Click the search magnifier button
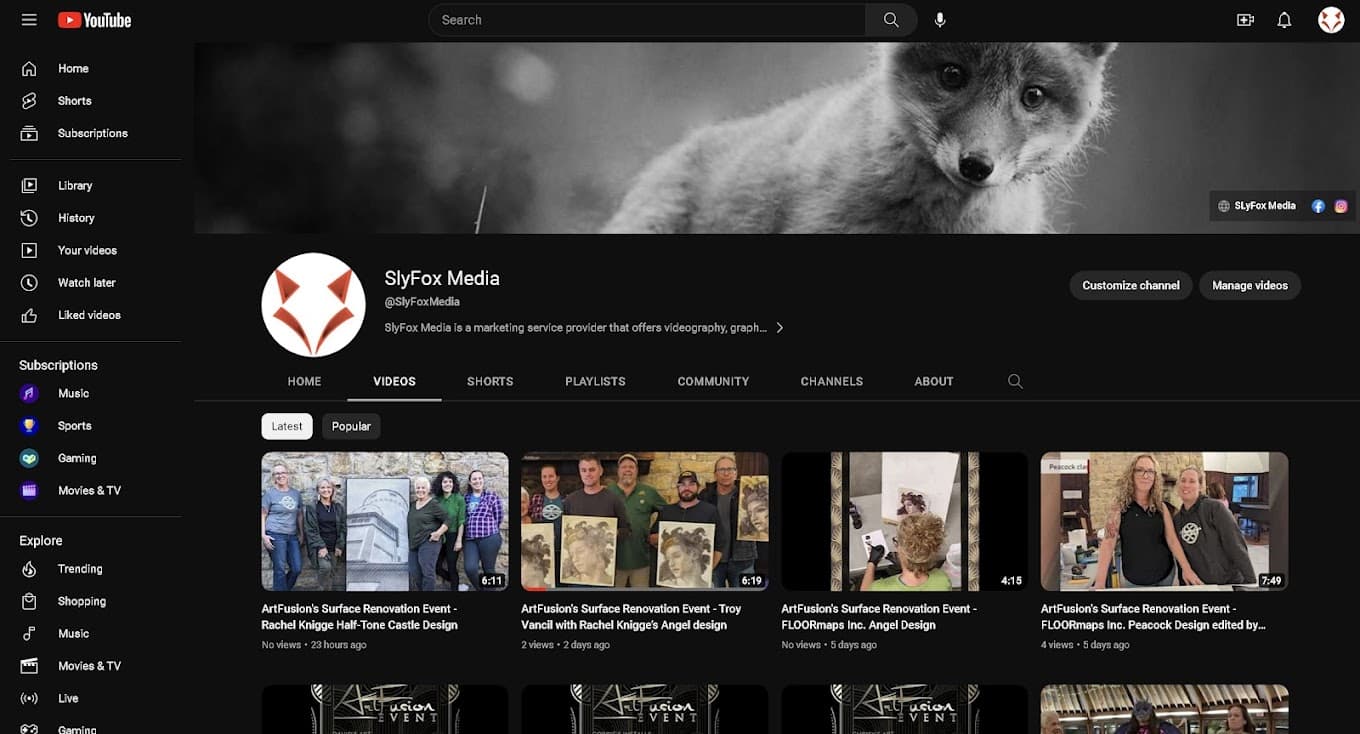 [x=891, y=20]
